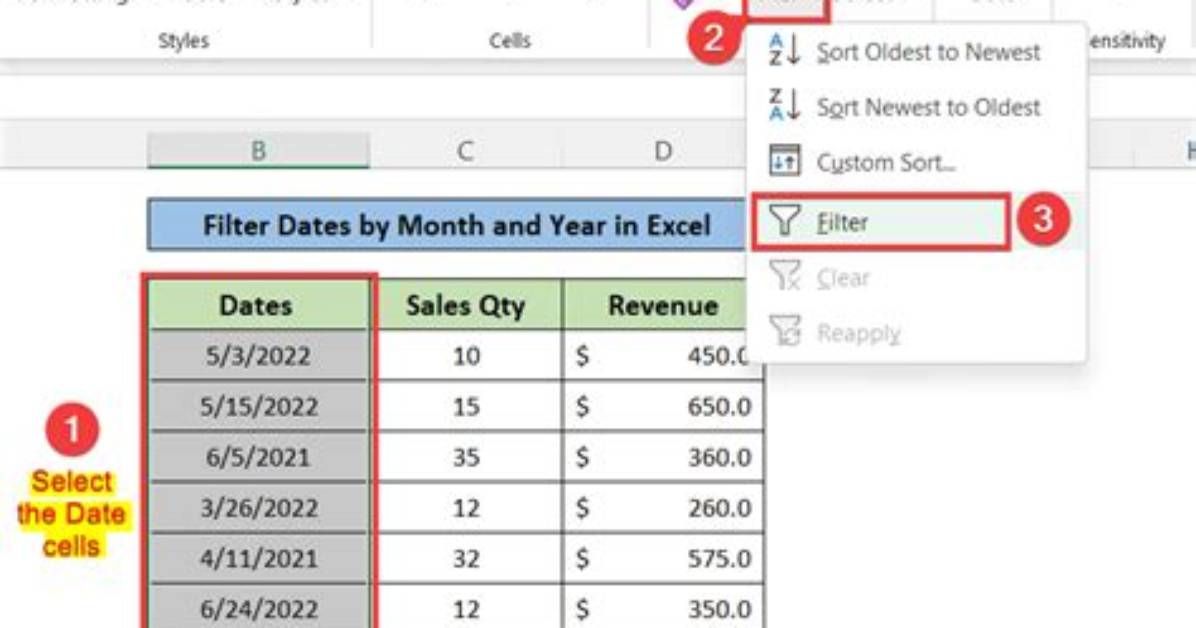Click the A-Z sort ascending icon
Viewport: 1196px width, 628px height.
[x=784, y=50]
